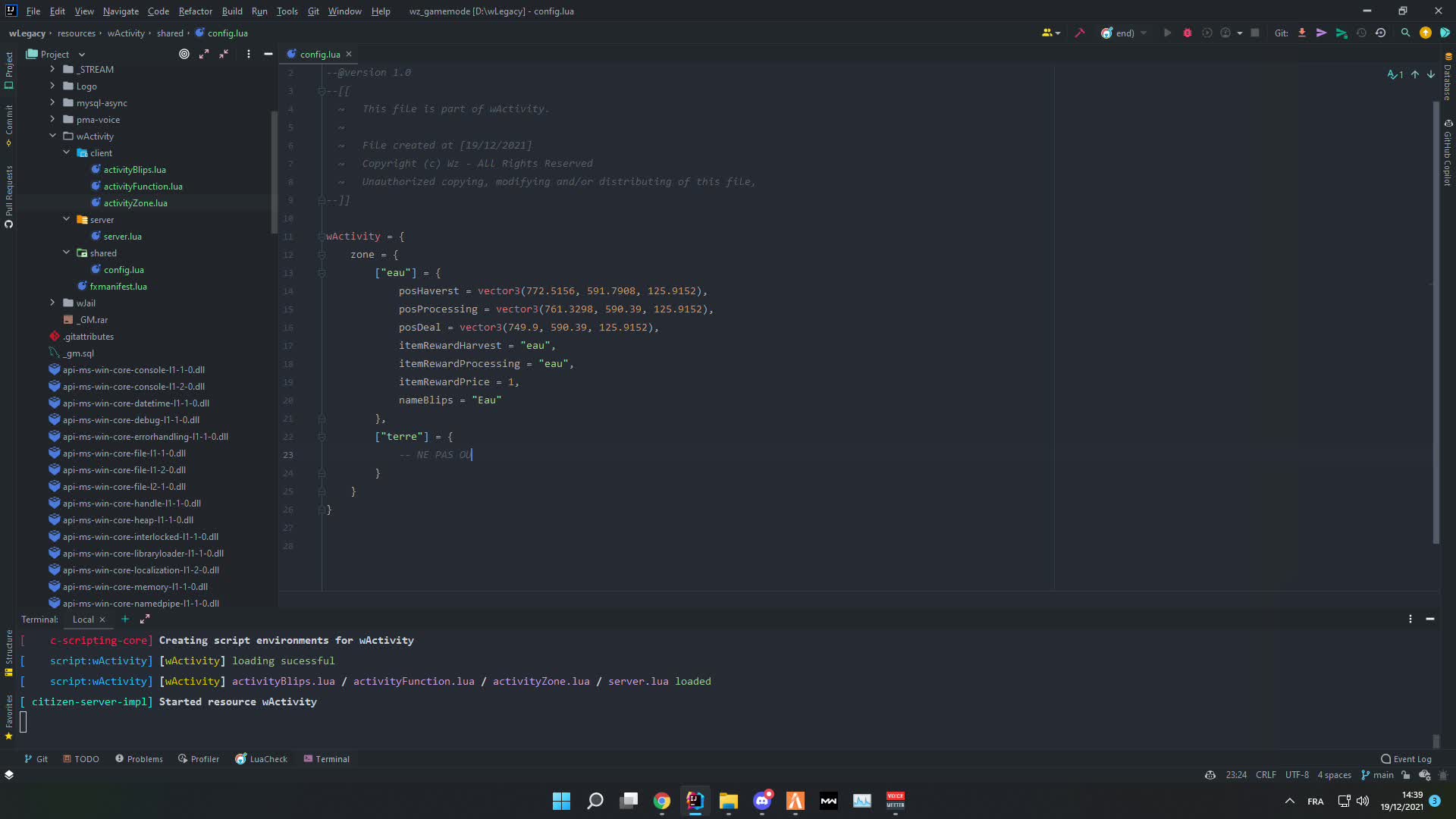Open Search Everywhere magnifier icon
The width and height of the screenshot is (1456, 819).
[1405, 33]
